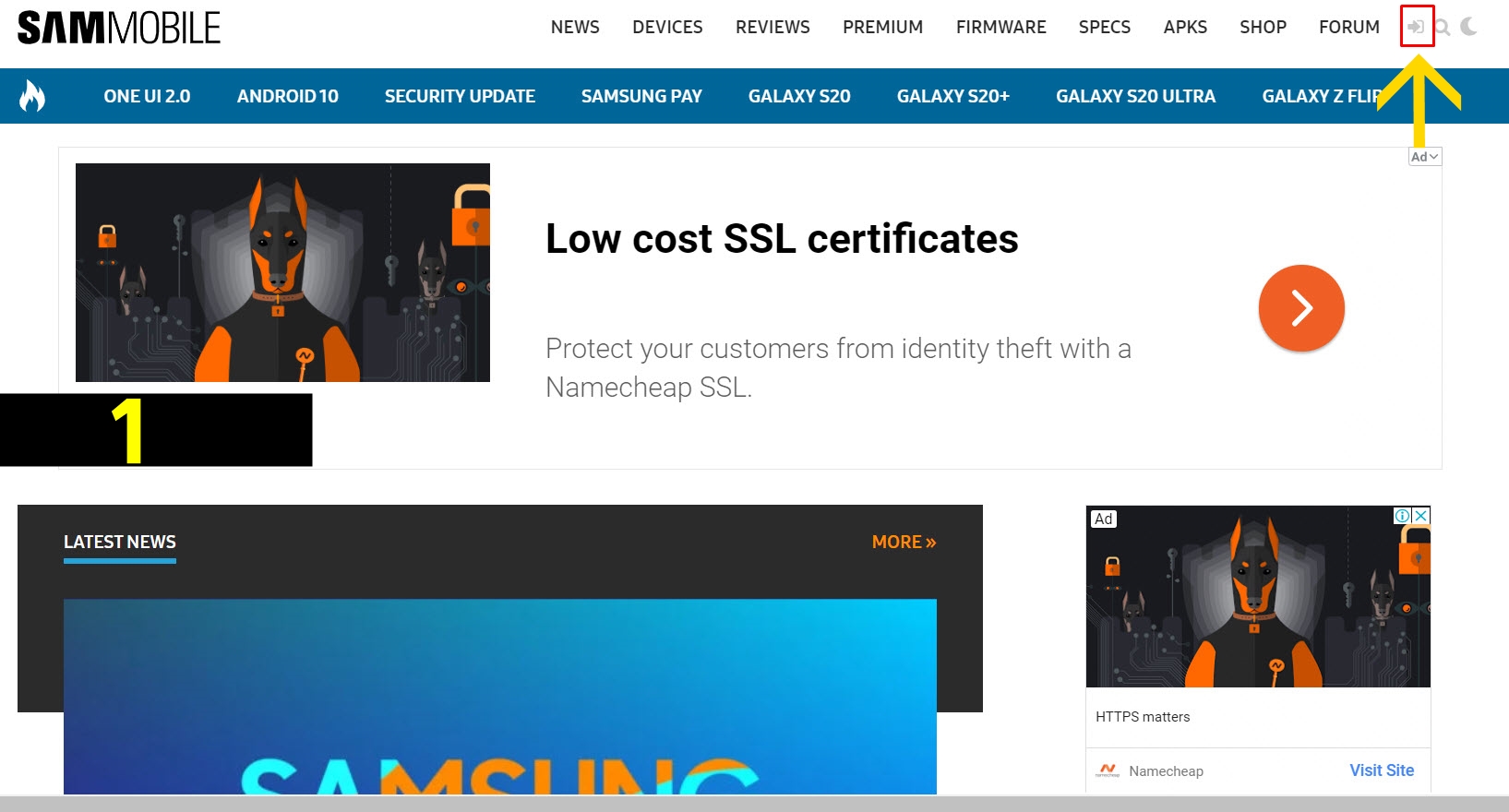This screenshot has width=1509, height=812.
Task: Toggle dark mode moon icon
Action: 1469,27
